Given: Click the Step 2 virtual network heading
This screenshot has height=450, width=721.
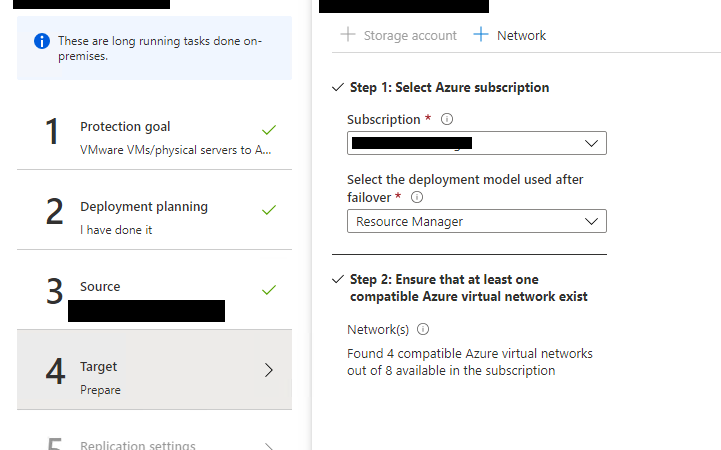Looking at the screenshot, I should pyautogui.click(x=469, y=288).
